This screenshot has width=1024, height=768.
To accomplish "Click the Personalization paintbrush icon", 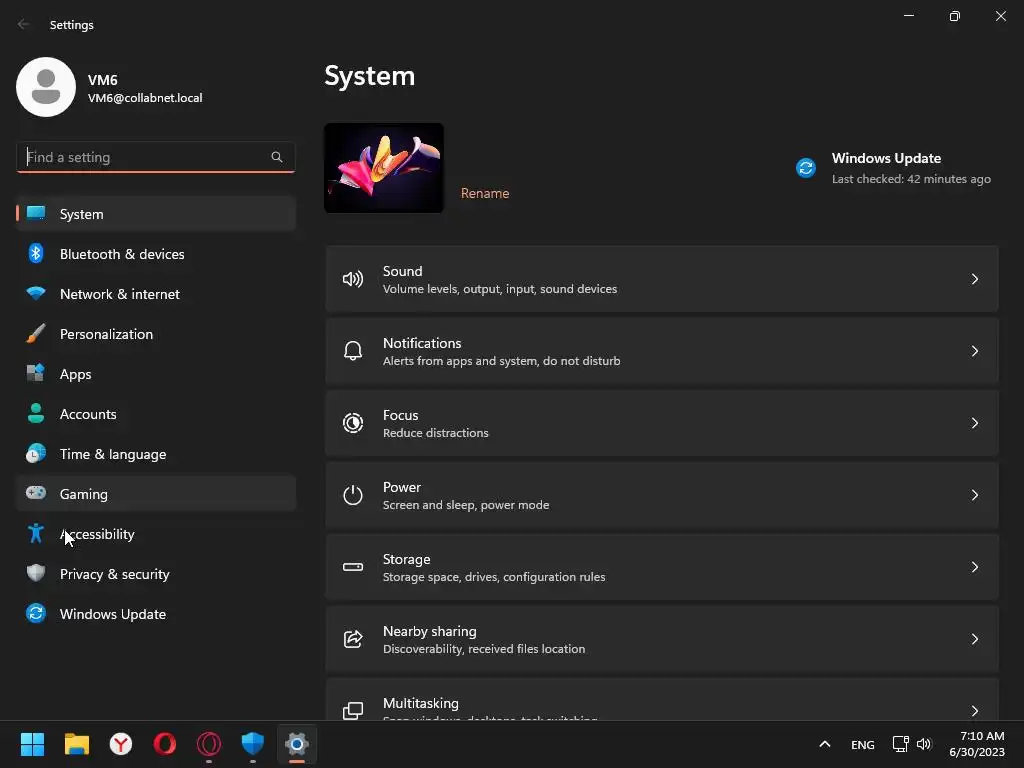I will [36, 334].
